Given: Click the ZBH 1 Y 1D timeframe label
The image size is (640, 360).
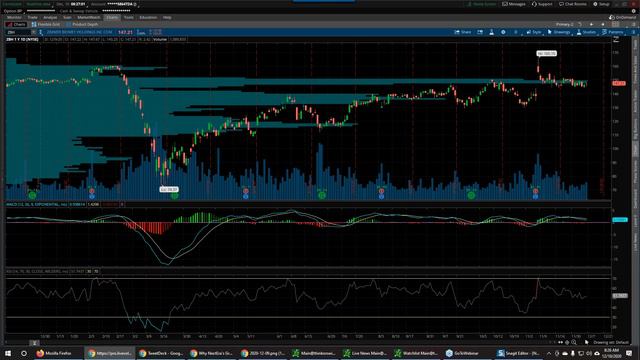Looking at the screenshot, I should [x=22, y=40].
